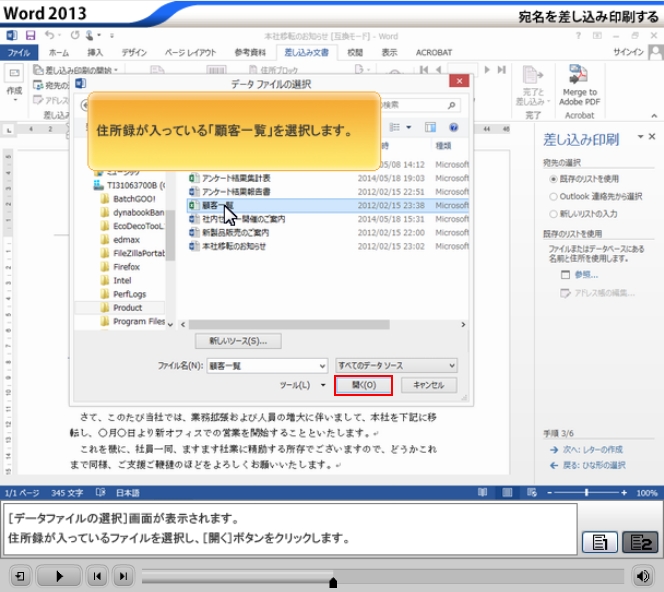Select 既存のリストを使用 radio button

pyautogui.click(x=553, y=179)
